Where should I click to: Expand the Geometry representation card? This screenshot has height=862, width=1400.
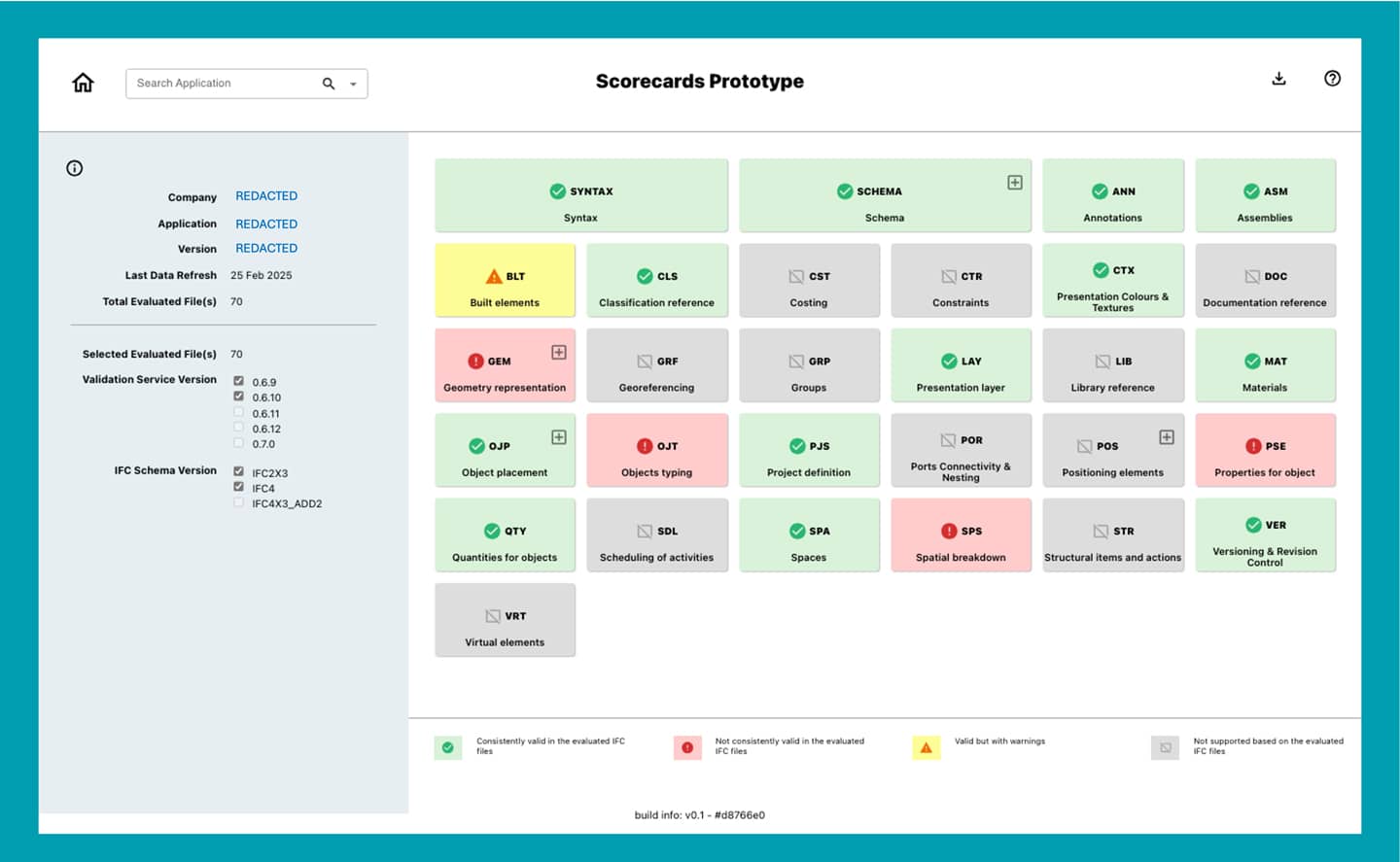click(x=559, y=352)
